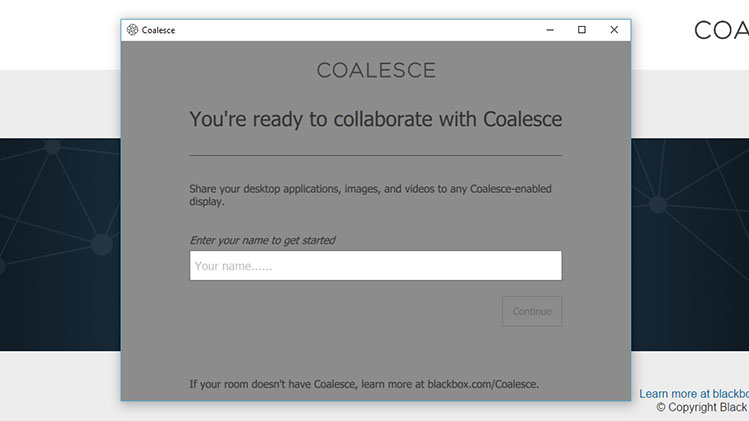The image size is (749, 421).
Task: Click the dark network banner left of dialog
Action: click(x=60, y=245)
